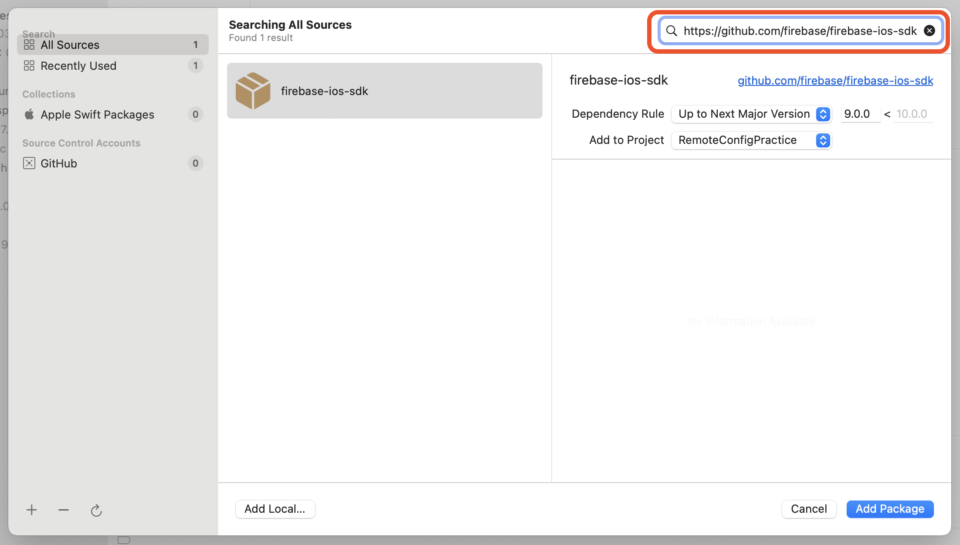The image size is (960, 545).
Task: Select Apple Swift Packages collection
Action: click(x=97, y=115)
